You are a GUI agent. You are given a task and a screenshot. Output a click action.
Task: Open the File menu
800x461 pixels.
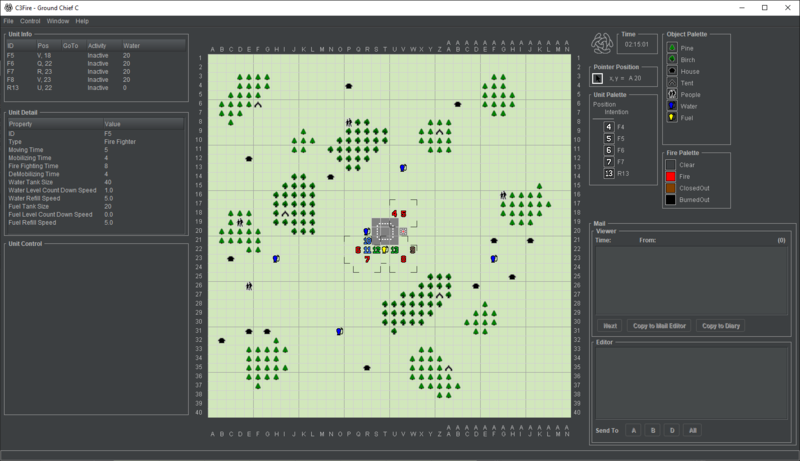pyautogui.click(x=8, y=20)
